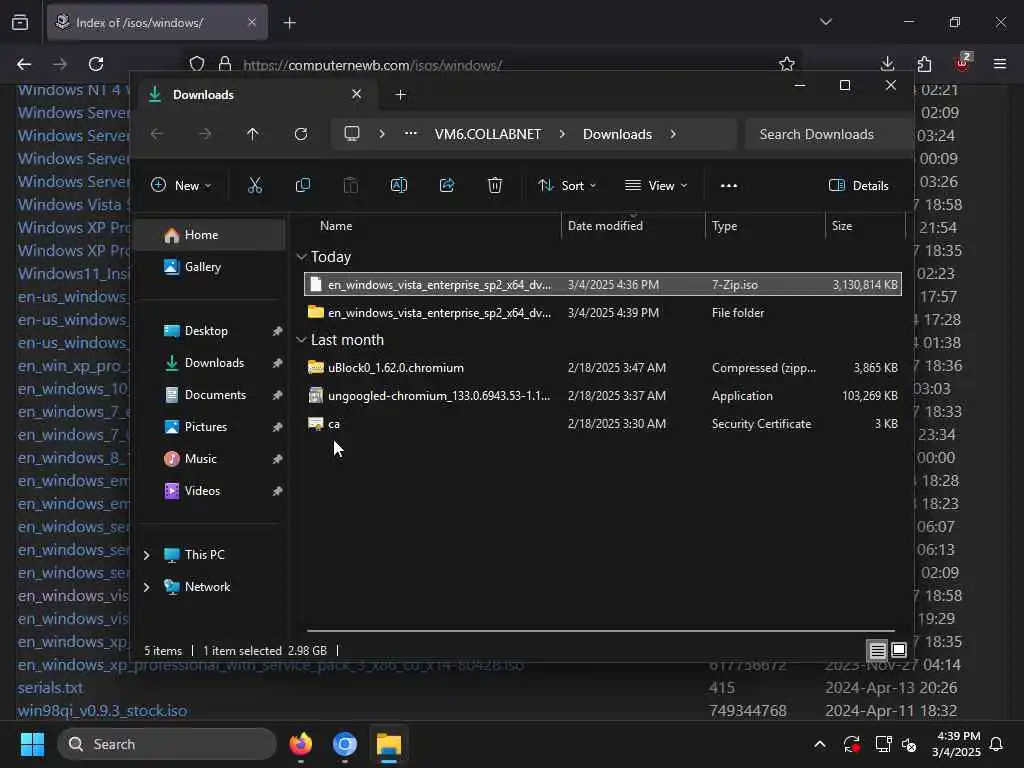Toggle the Details pane button
This screenshot has width=1024, height=768.
point(858,185)
